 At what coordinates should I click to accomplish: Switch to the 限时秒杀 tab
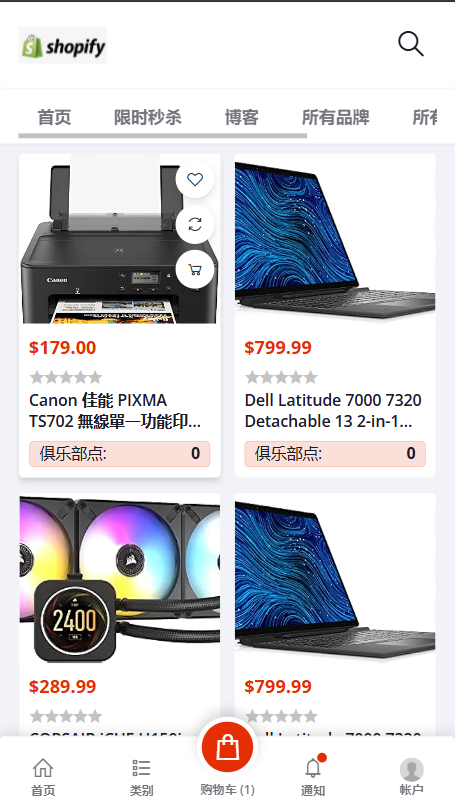tap(148, 117)
